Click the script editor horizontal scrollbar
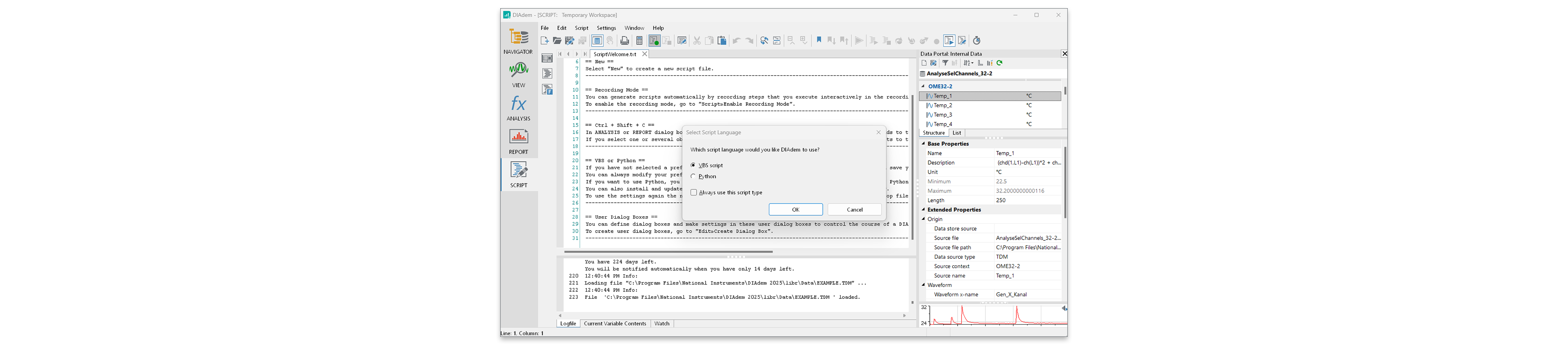Viewport: 1568px width, 345px height. point(668,251)
